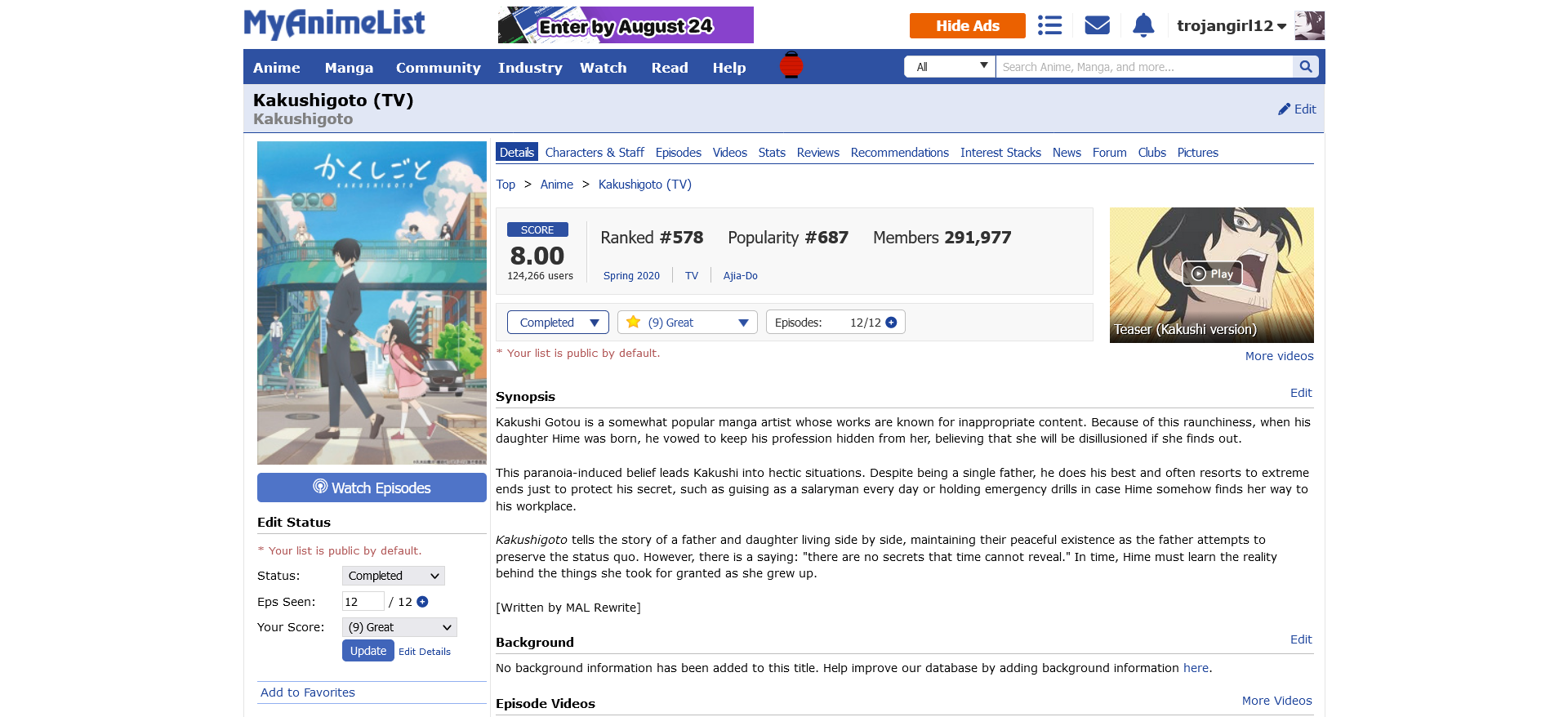This screenshot has height=717, width=1568.
Task: Click the Update button
Action: point(368,651)
